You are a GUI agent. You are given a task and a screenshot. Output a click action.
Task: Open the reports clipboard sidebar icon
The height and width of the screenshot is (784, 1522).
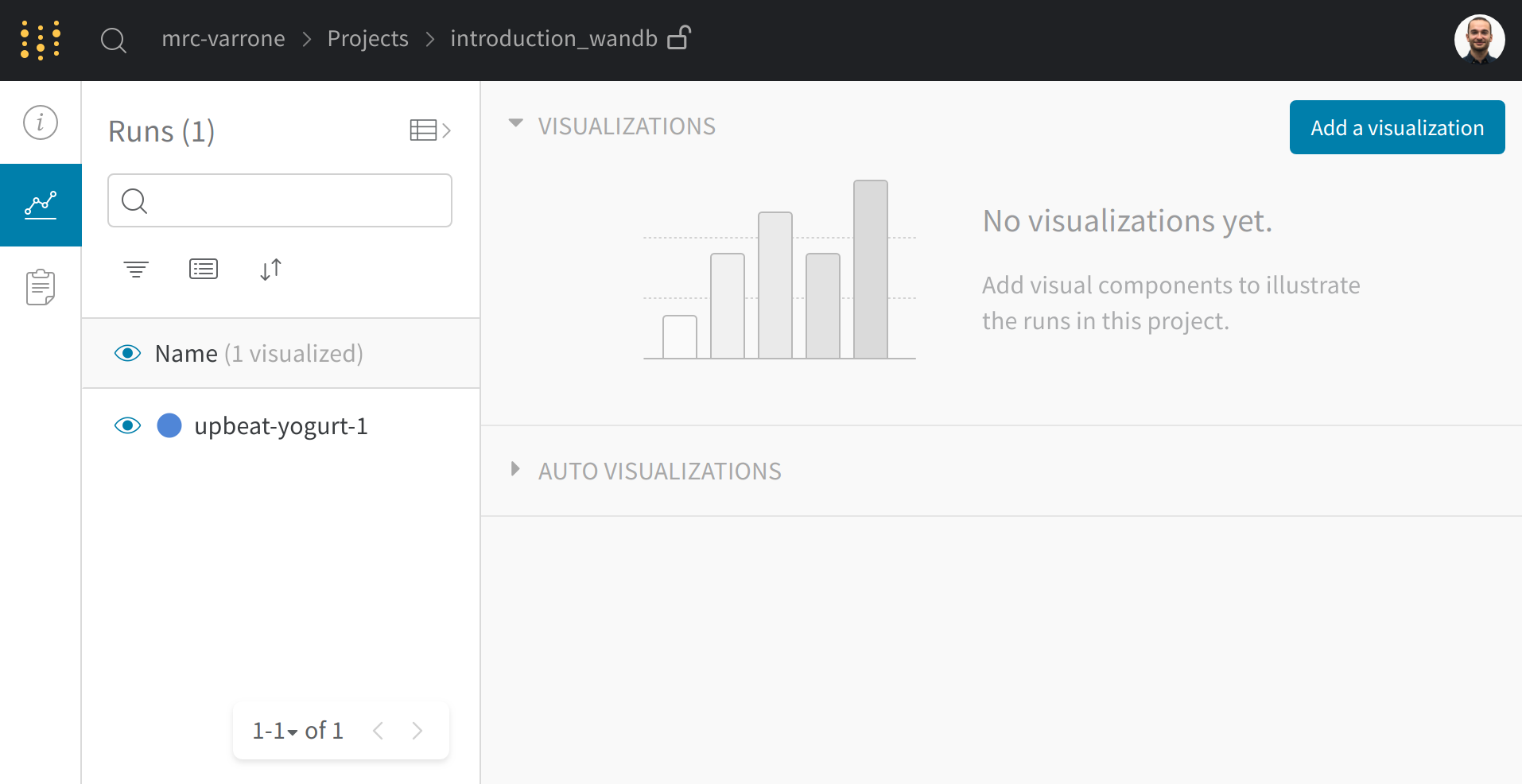(41, 287)
